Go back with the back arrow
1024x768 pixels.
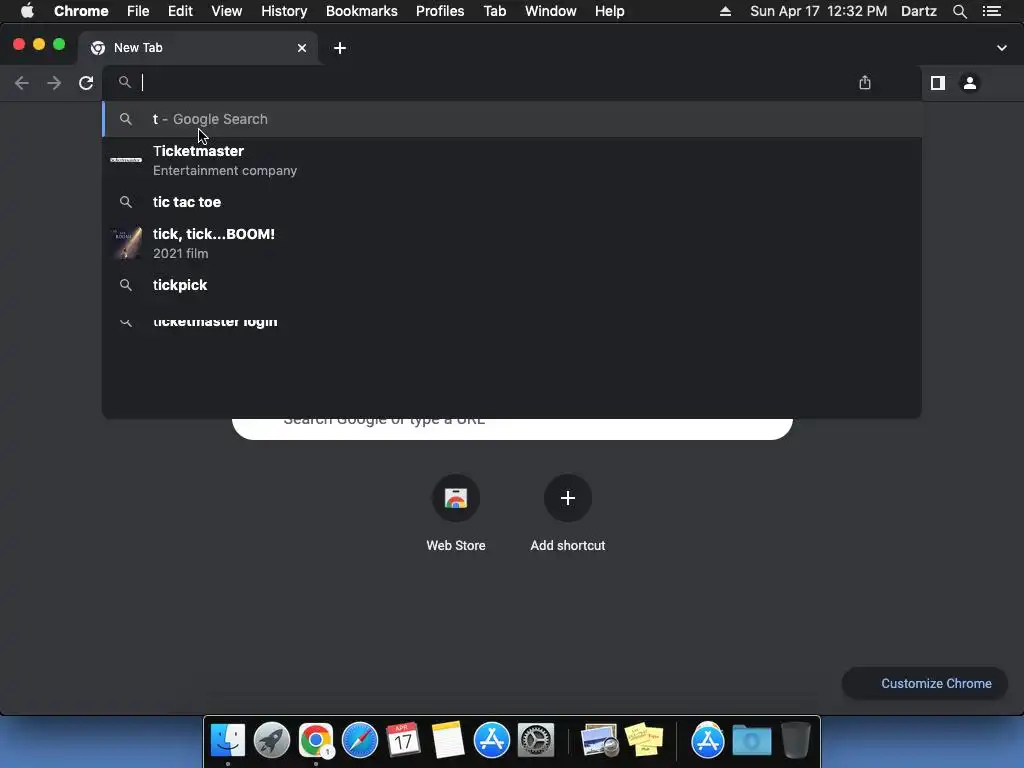coord(22,83)
